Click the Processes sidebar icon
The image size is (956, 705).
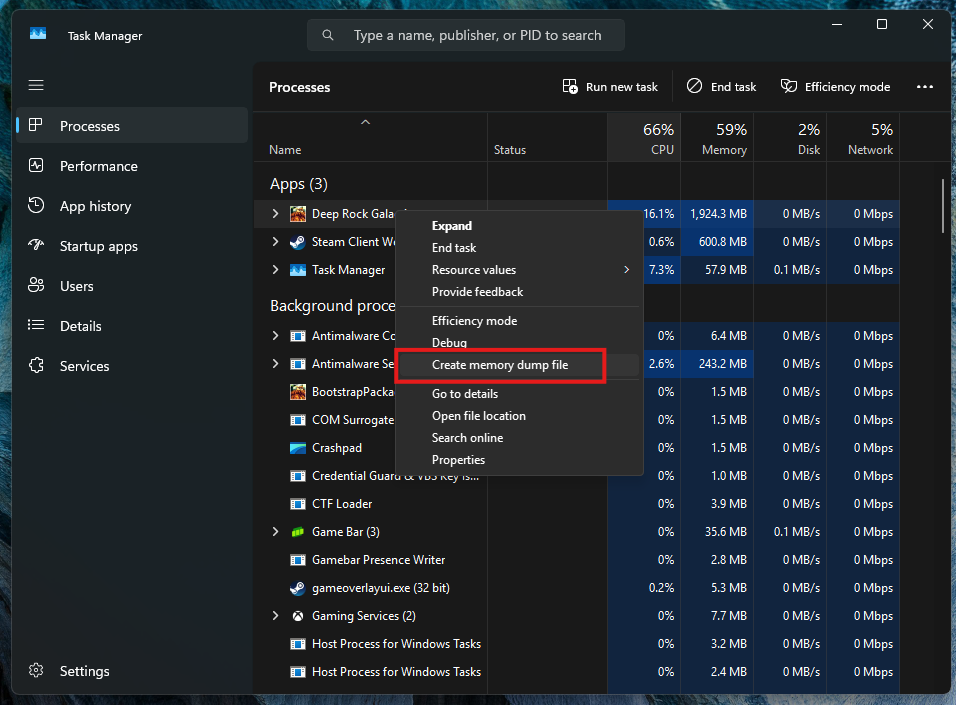pos(36,125)
